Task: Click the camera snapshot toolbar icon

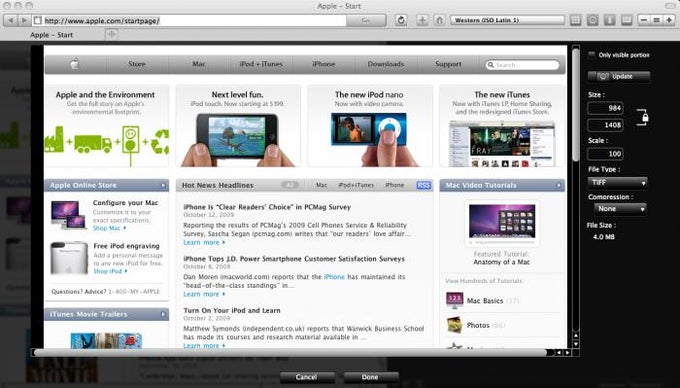Action: click(x=592, y=20)
